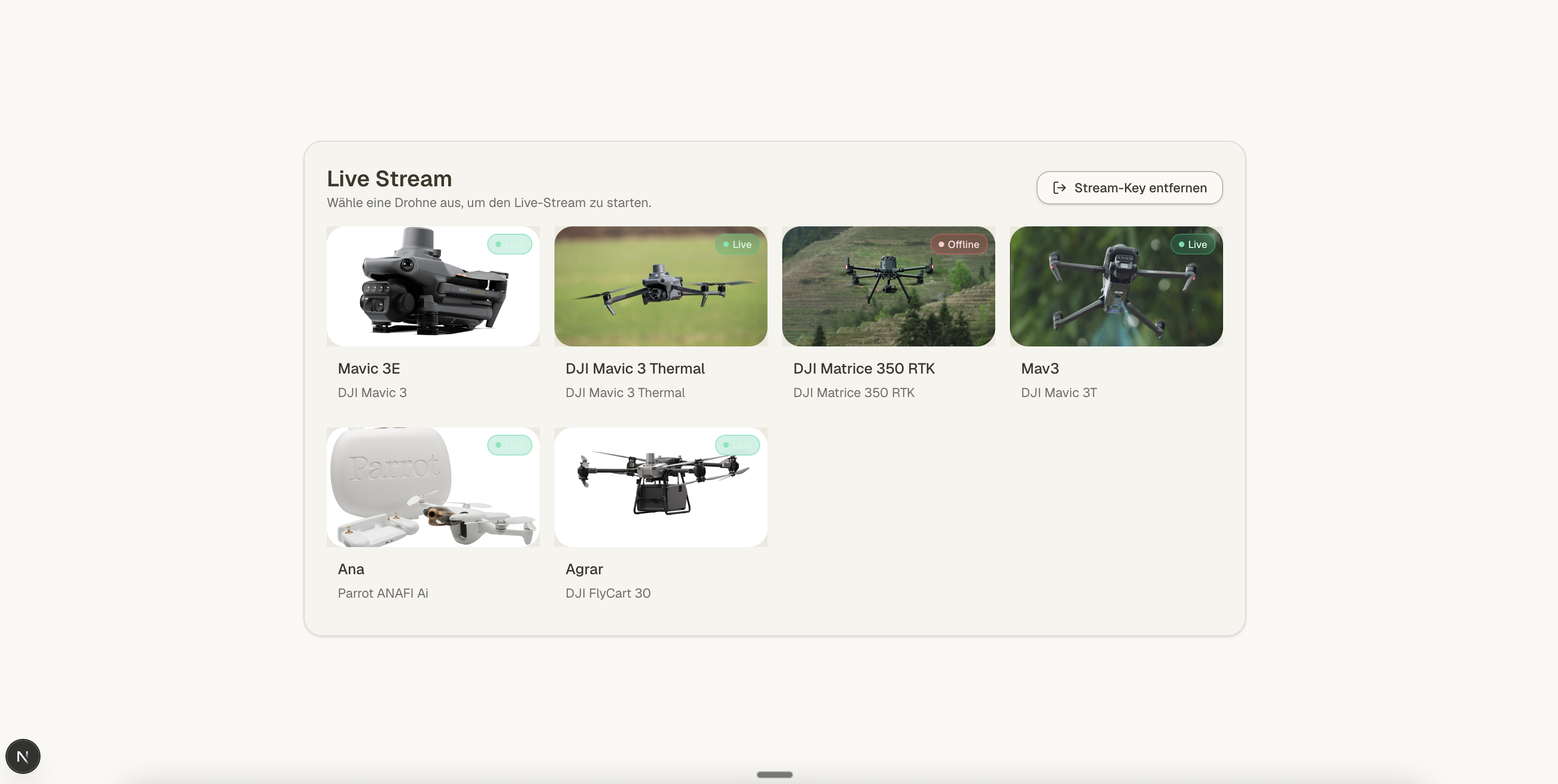This screenshot has height=784, width=1558.
Task: Select the Mav3 drone thumbnail
Action: tap(1116, 286)
